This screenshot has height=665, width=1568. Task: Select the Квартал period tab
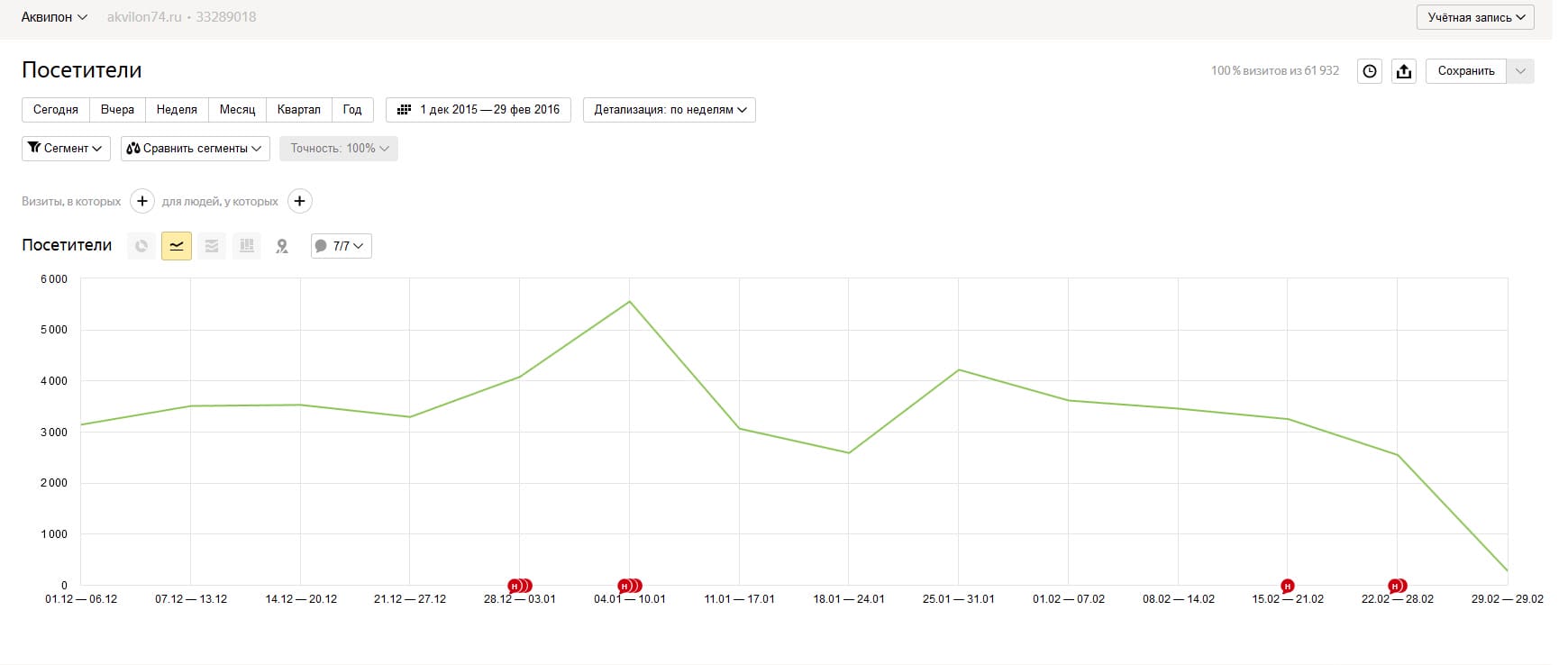(298, 110)
